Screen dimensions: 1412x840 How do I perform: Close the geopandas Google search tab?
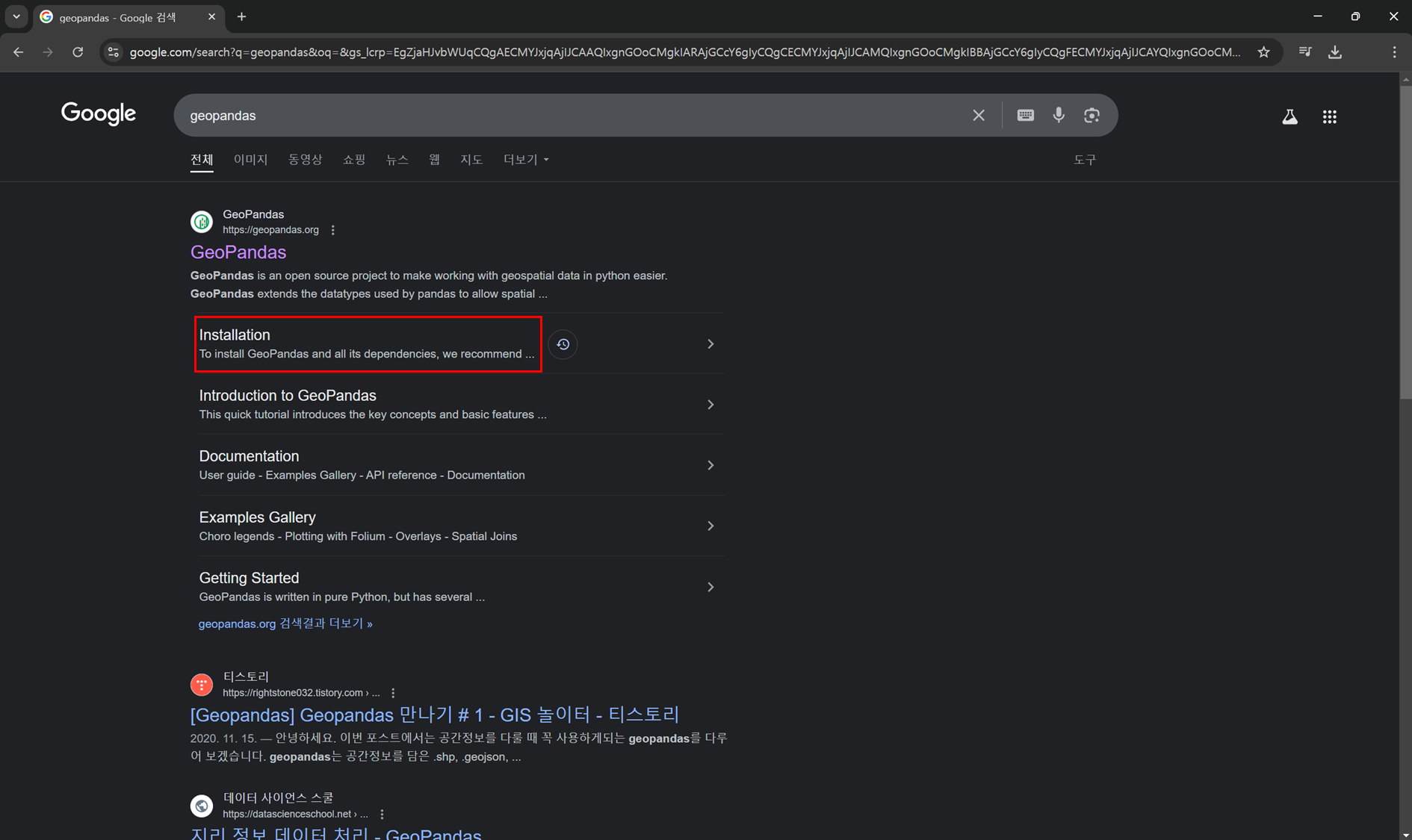pos(211,16)
